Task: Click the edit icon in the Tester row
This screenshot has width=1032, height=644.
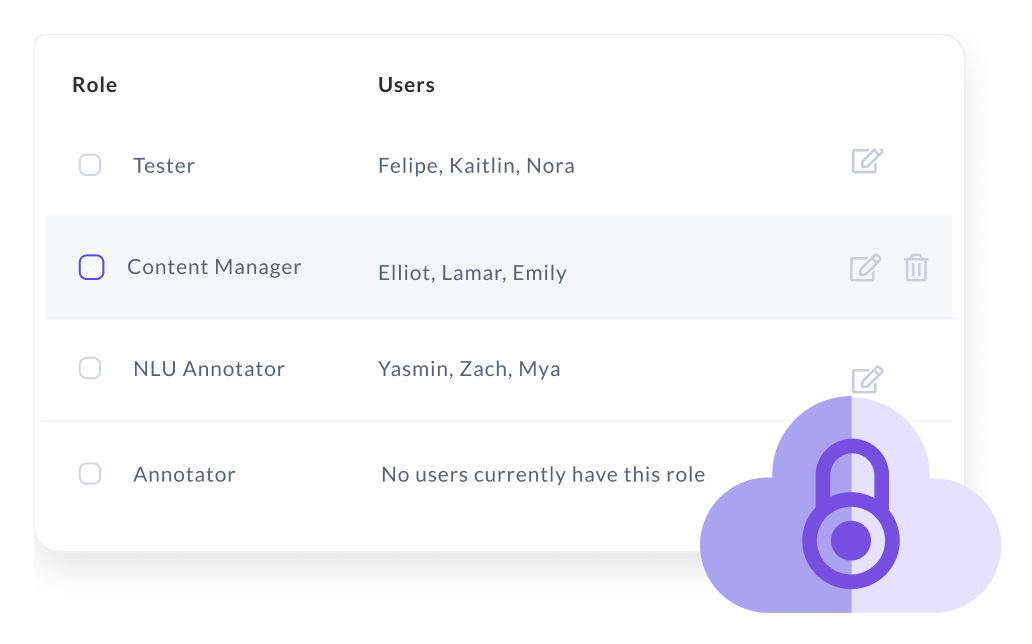Action: (x=866, y=161)
